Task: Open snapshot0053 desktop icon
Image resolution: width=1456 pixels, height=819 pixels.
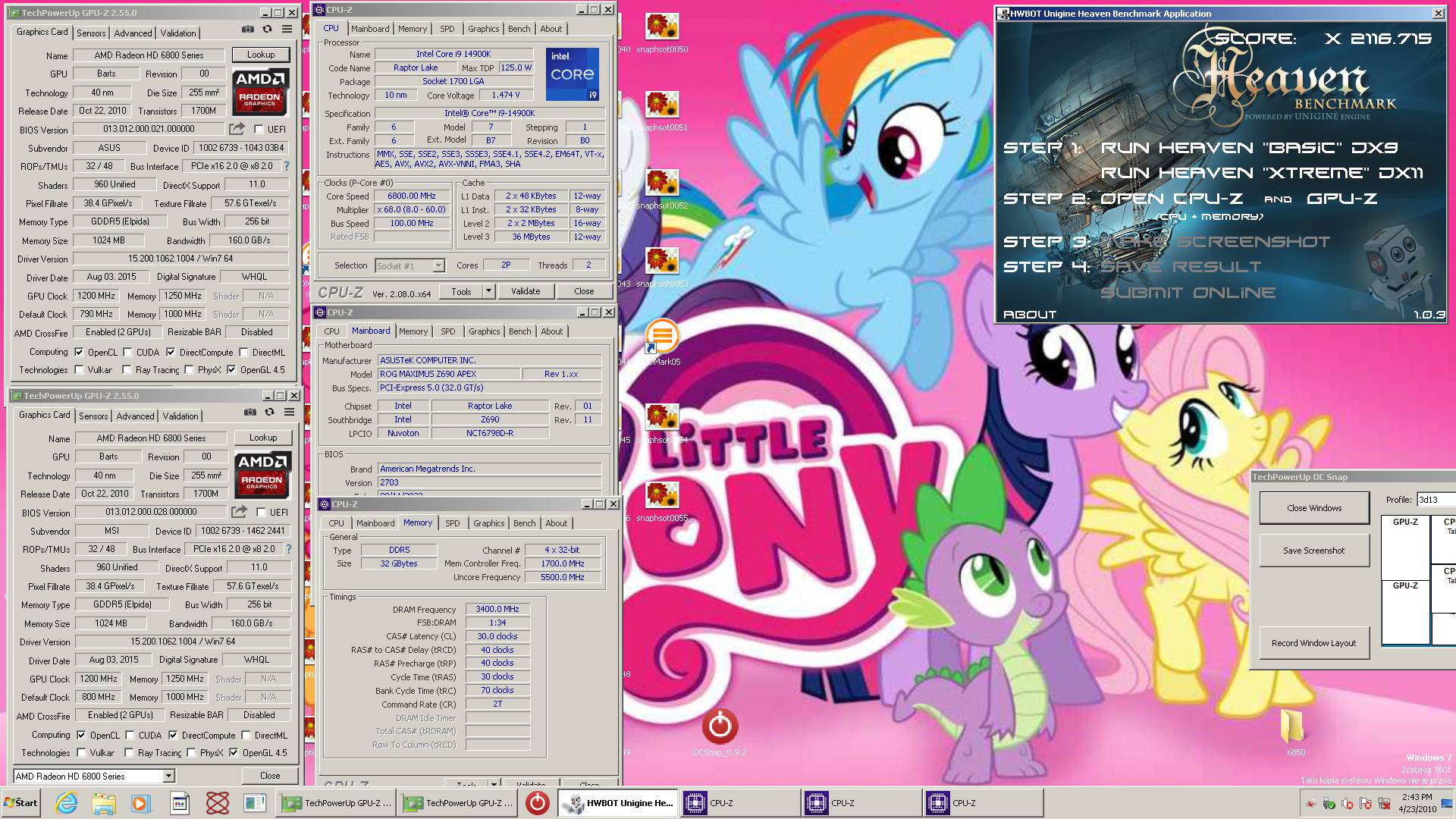Action: pos(662,267)
